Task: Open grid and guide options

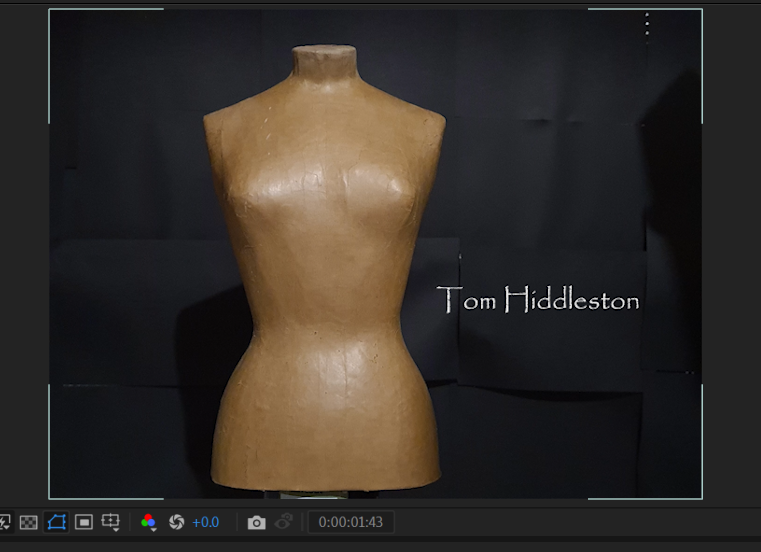Action: coord(111,522)
